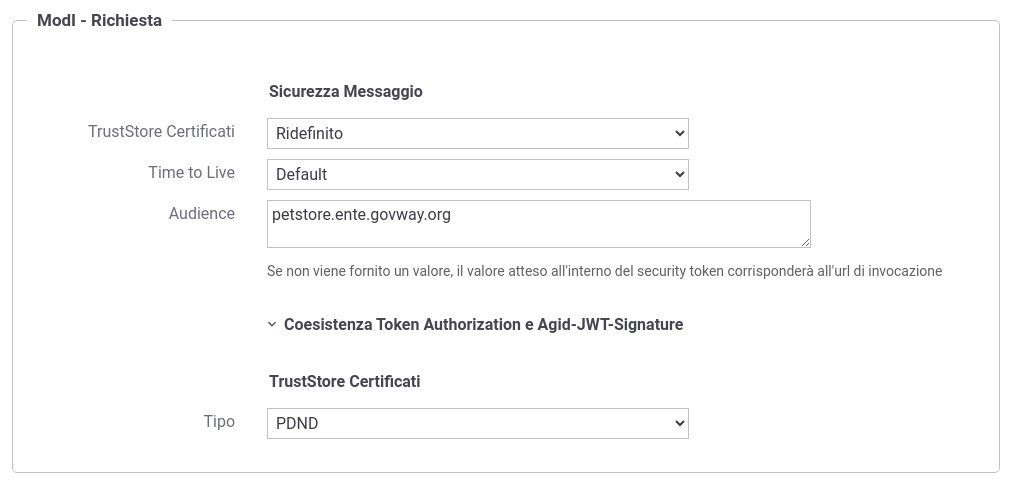Click the Tipo field label
The width and height of the screenshot is (1013, 480).
(219, 422)
